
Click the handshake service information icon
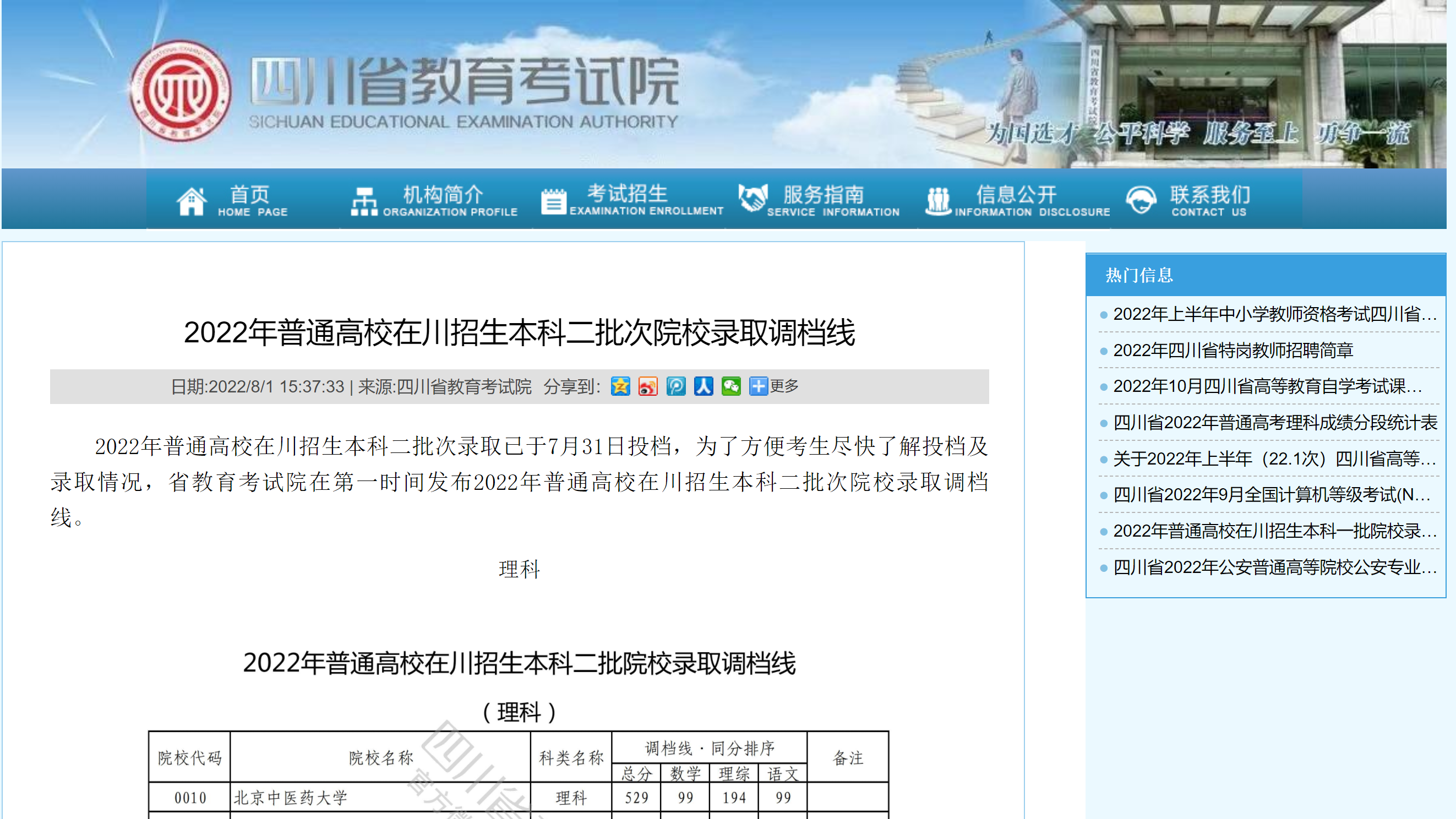tap(753, 198)
